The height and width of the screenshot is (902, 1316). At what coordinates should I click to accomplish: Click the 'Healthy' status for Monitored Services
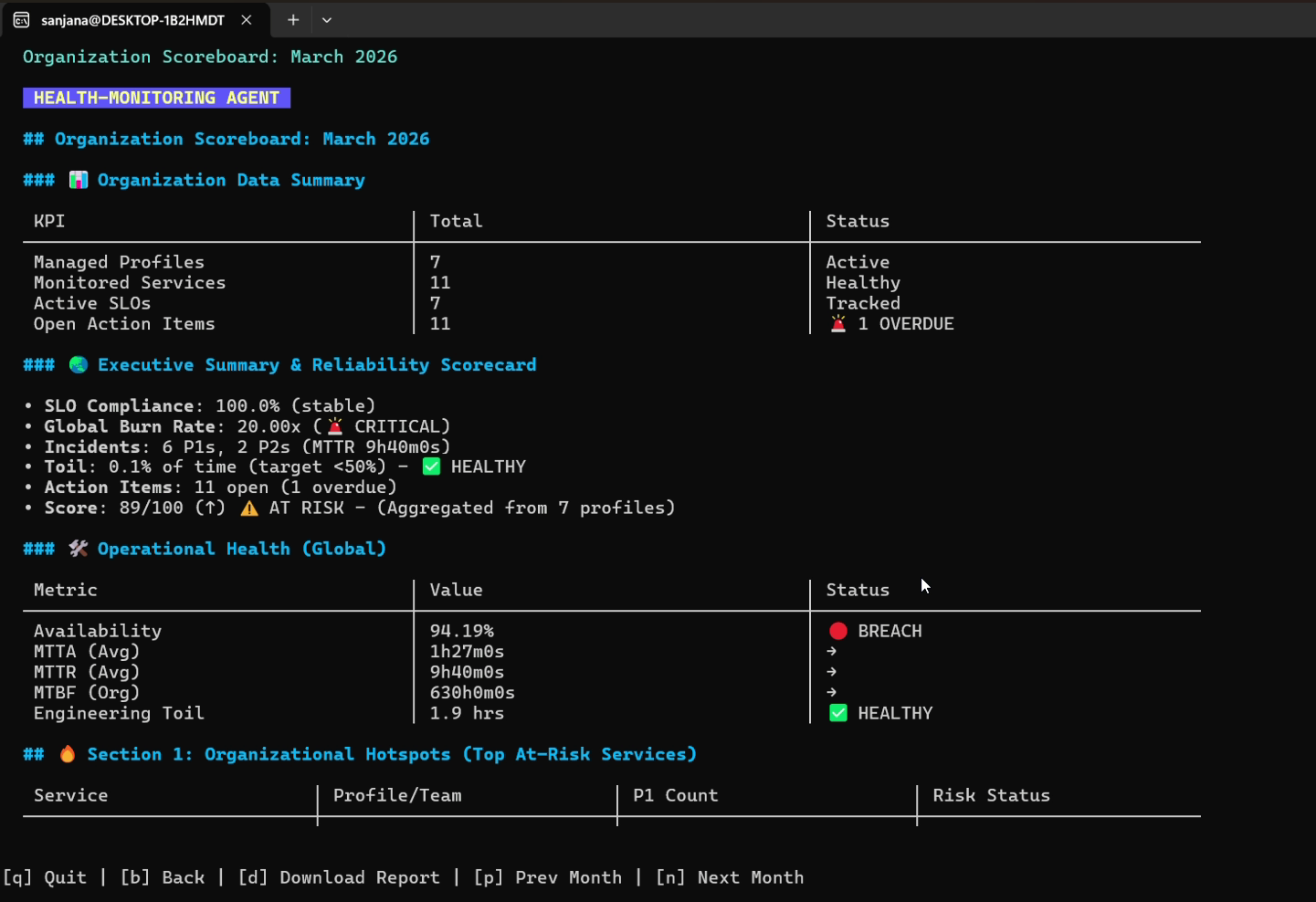(863, 283)
